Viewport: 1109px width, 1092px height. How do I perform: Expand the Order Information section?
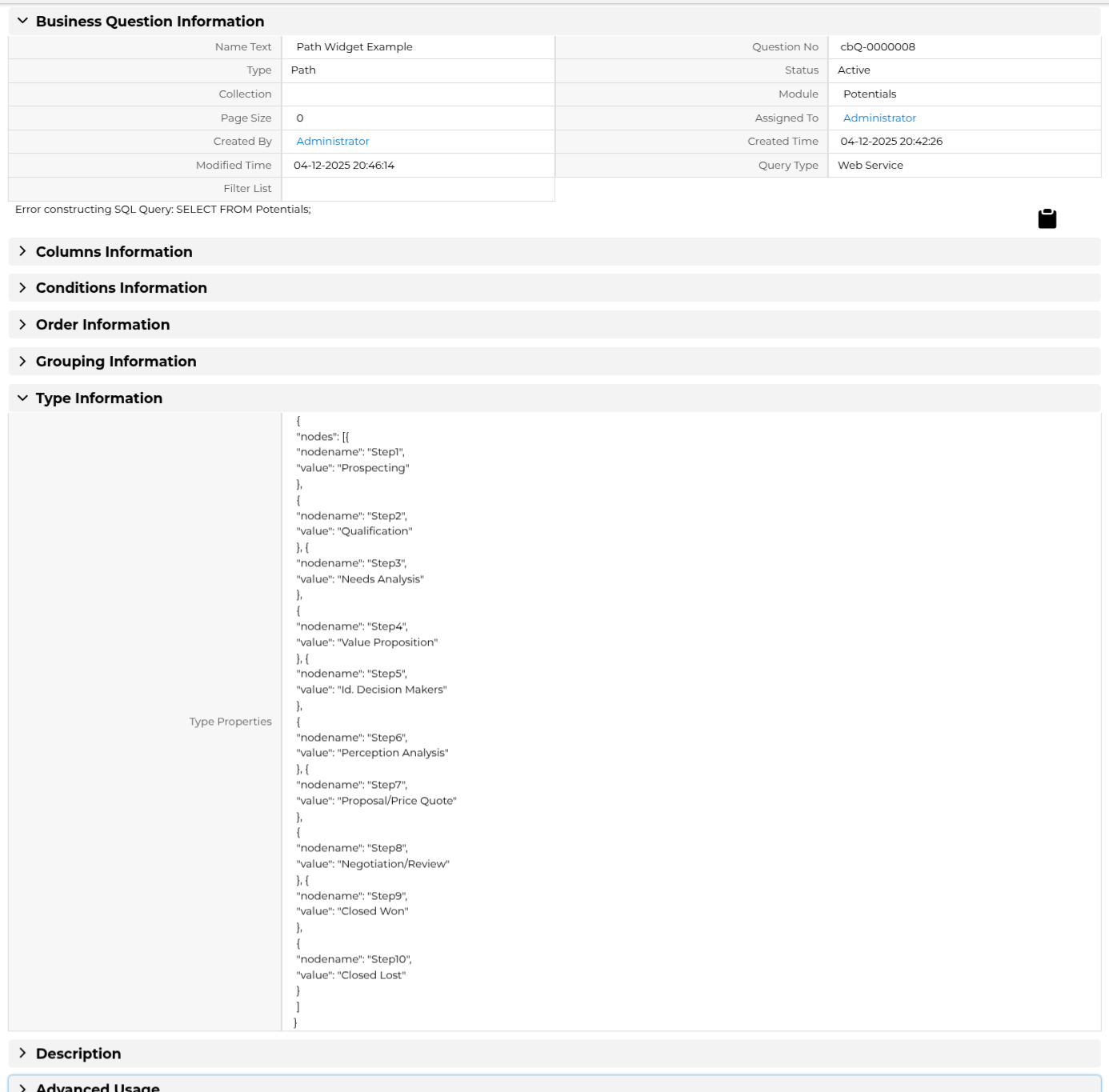tap(554, 325)
